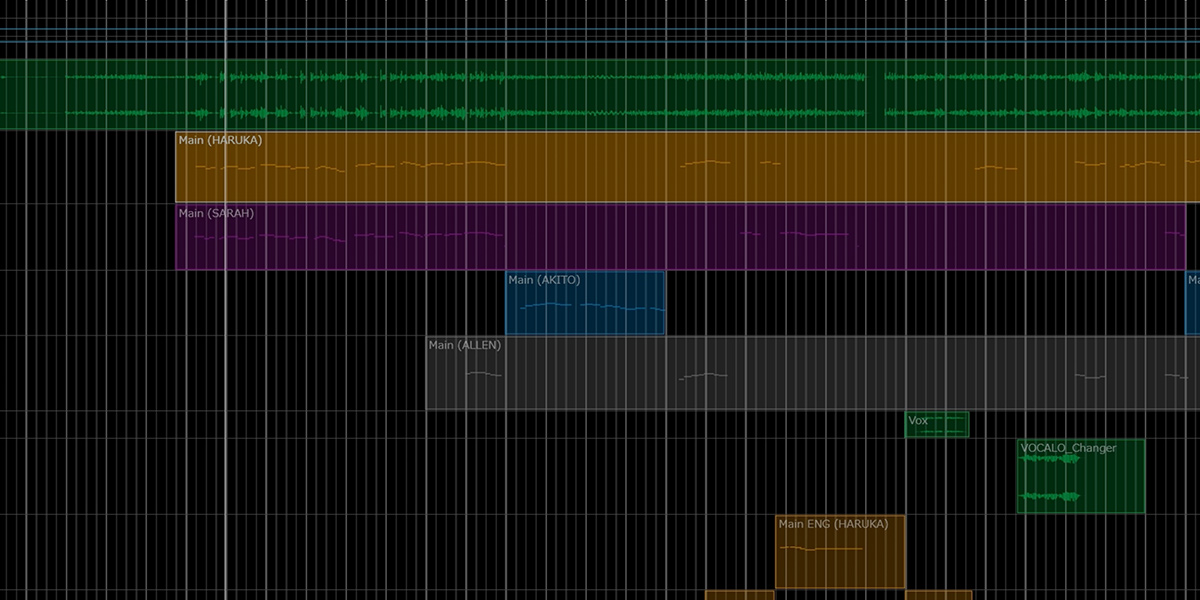This screenshot has height=600, width=1200.
Task: Click the "Main ENG (HARUKA)" clip name label
Action: [833, 524]
